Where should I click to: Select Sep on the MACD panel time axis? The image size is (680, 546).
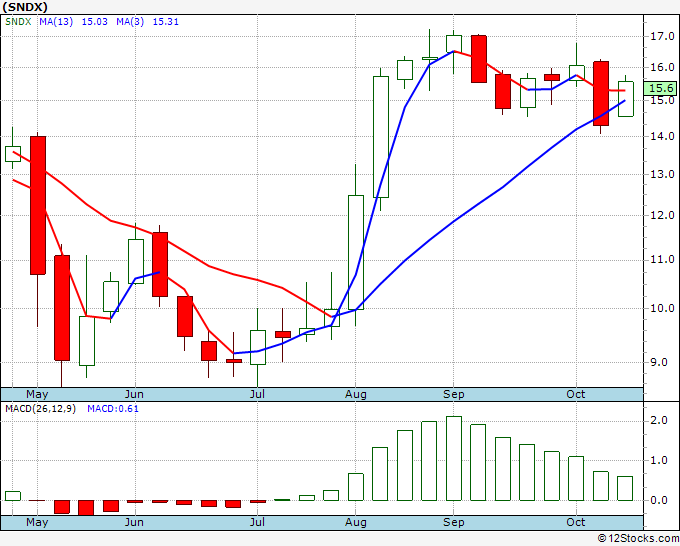(x=454, y=522)
